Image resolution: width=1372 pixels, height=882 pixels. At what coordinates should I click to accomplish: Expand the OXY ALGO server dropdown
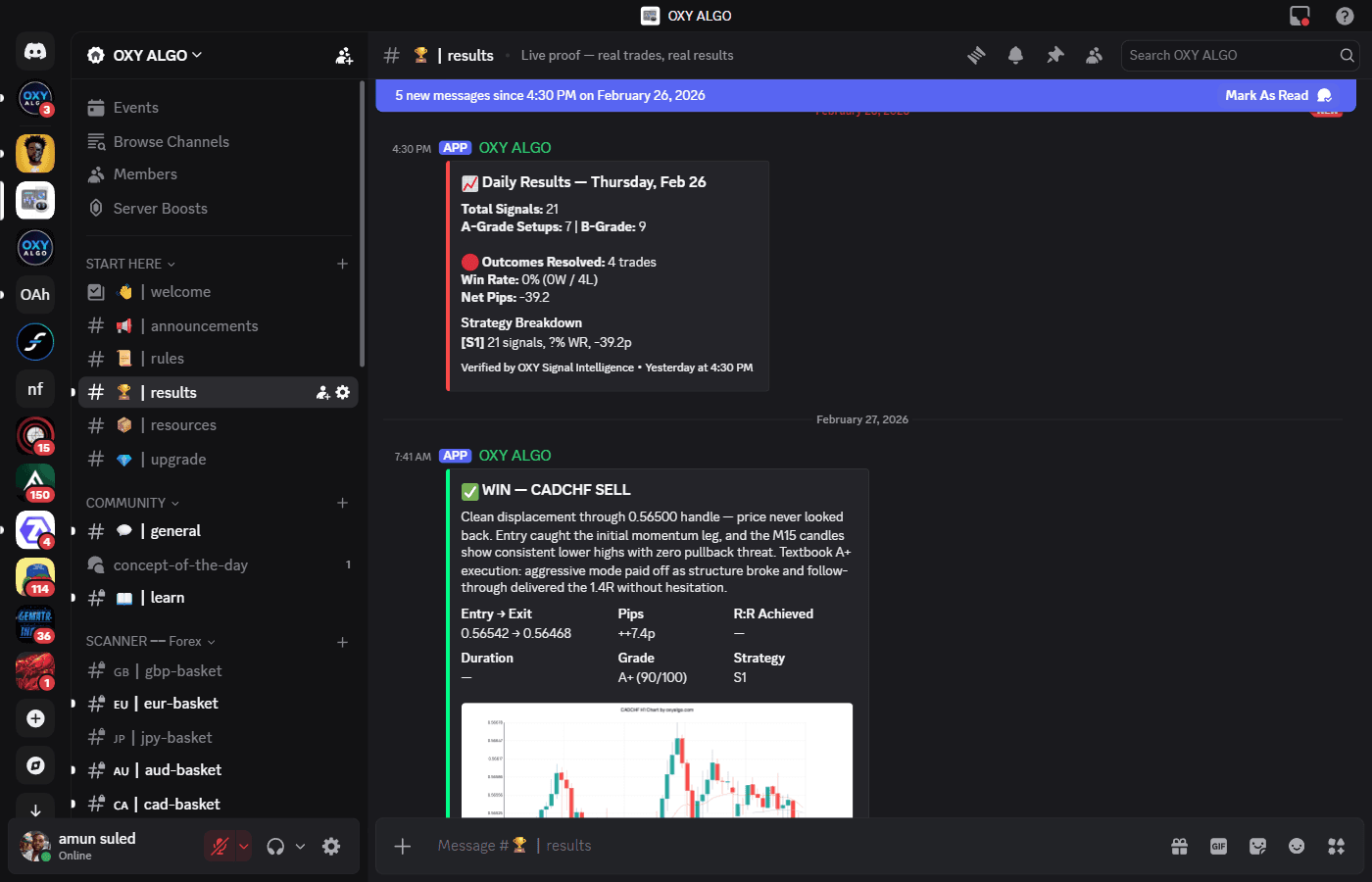pyautogui.click(x=145, y=55)
